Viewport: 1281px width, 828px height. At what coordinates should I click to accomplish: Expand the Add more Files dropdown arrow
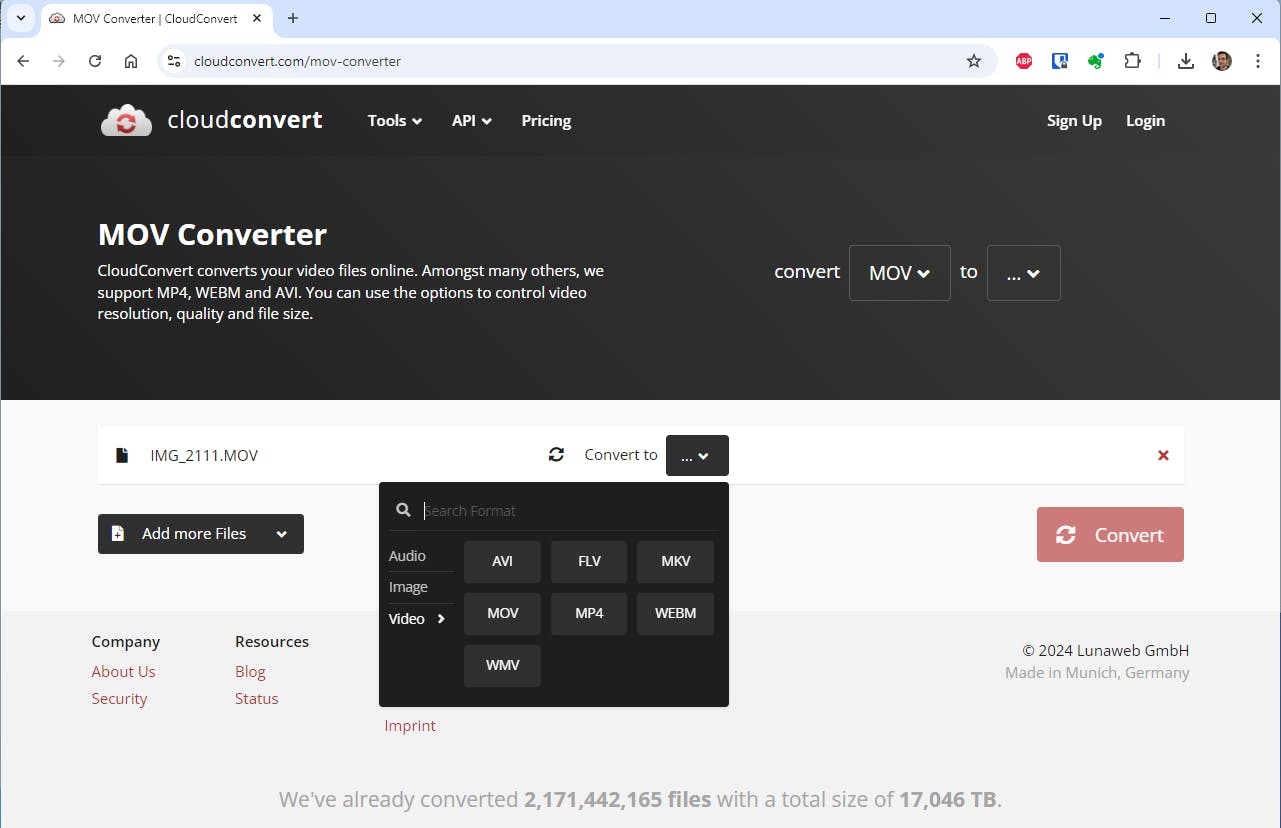click(x=282, y=534)
